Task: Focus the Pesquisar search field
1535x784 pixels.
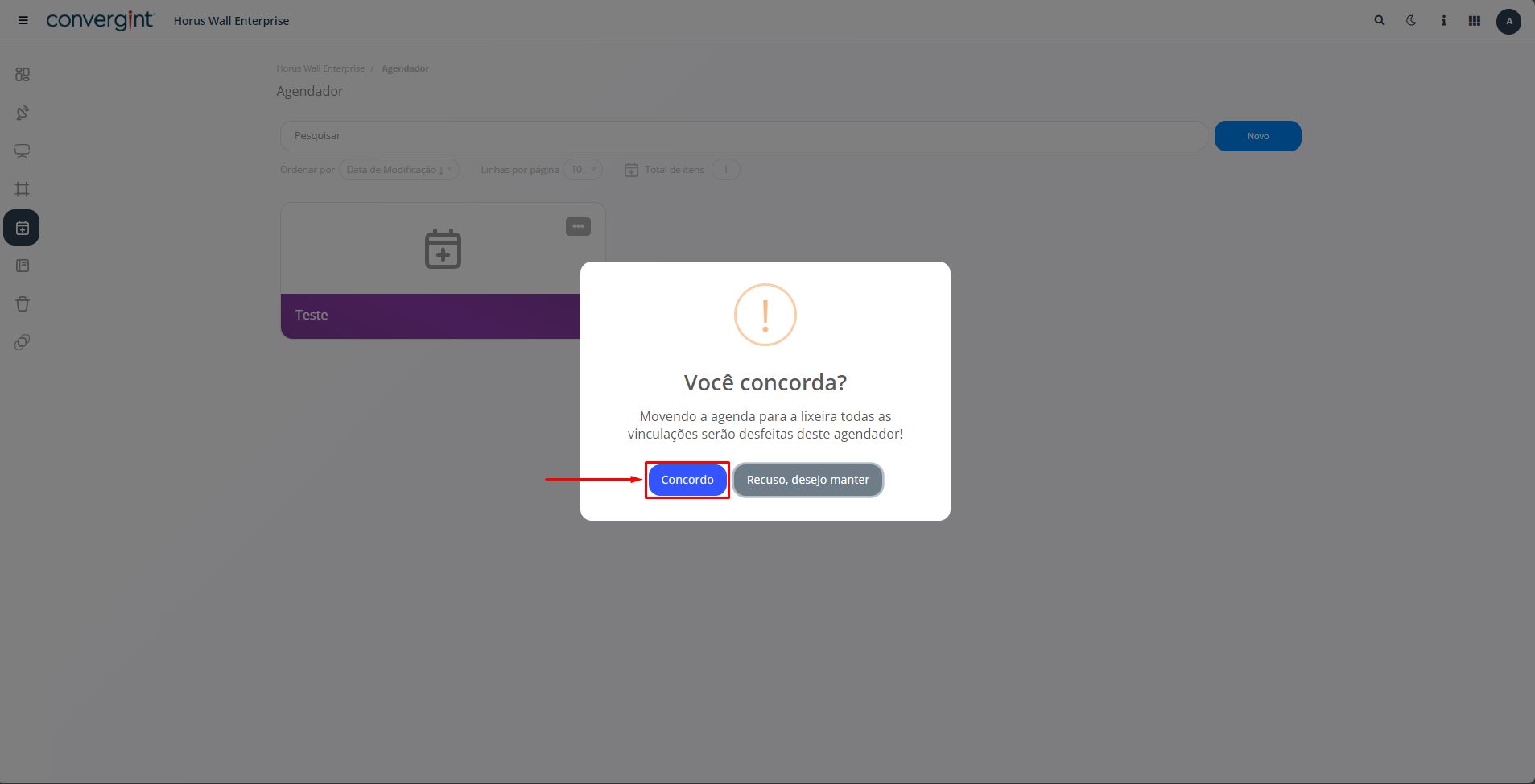Action: 743,136
